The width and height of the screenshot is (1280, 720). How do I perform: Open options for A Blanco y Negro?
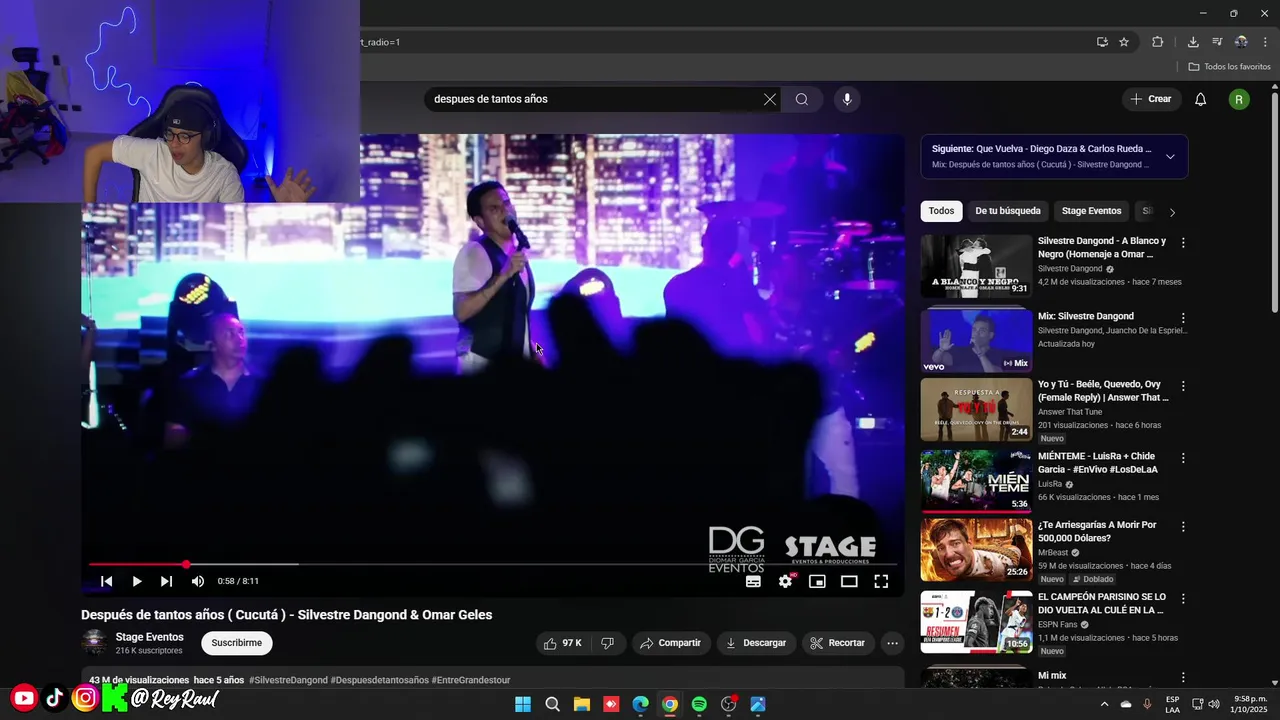(x=1183, y=243)
